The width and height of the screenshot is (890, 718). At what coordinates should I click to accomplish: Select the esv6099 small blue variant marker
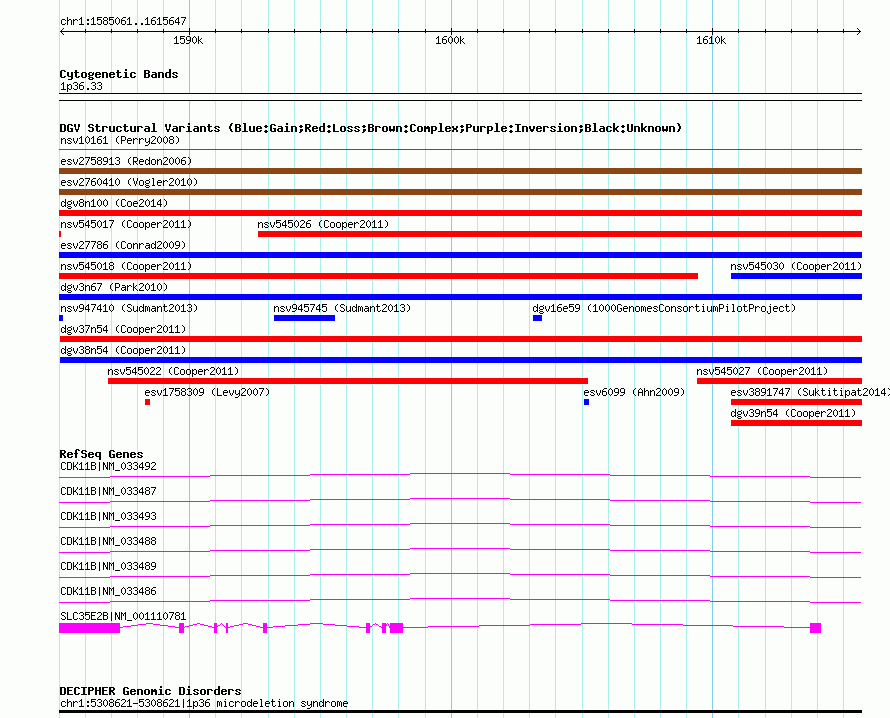point(586,402)
